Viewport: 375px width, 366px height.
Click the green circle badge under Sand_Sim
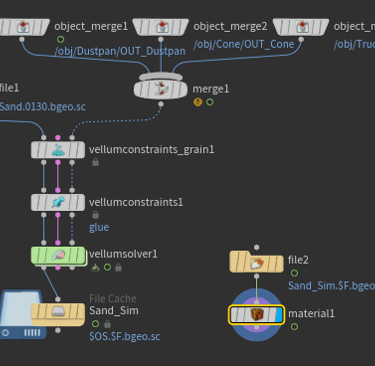[95, 324]
